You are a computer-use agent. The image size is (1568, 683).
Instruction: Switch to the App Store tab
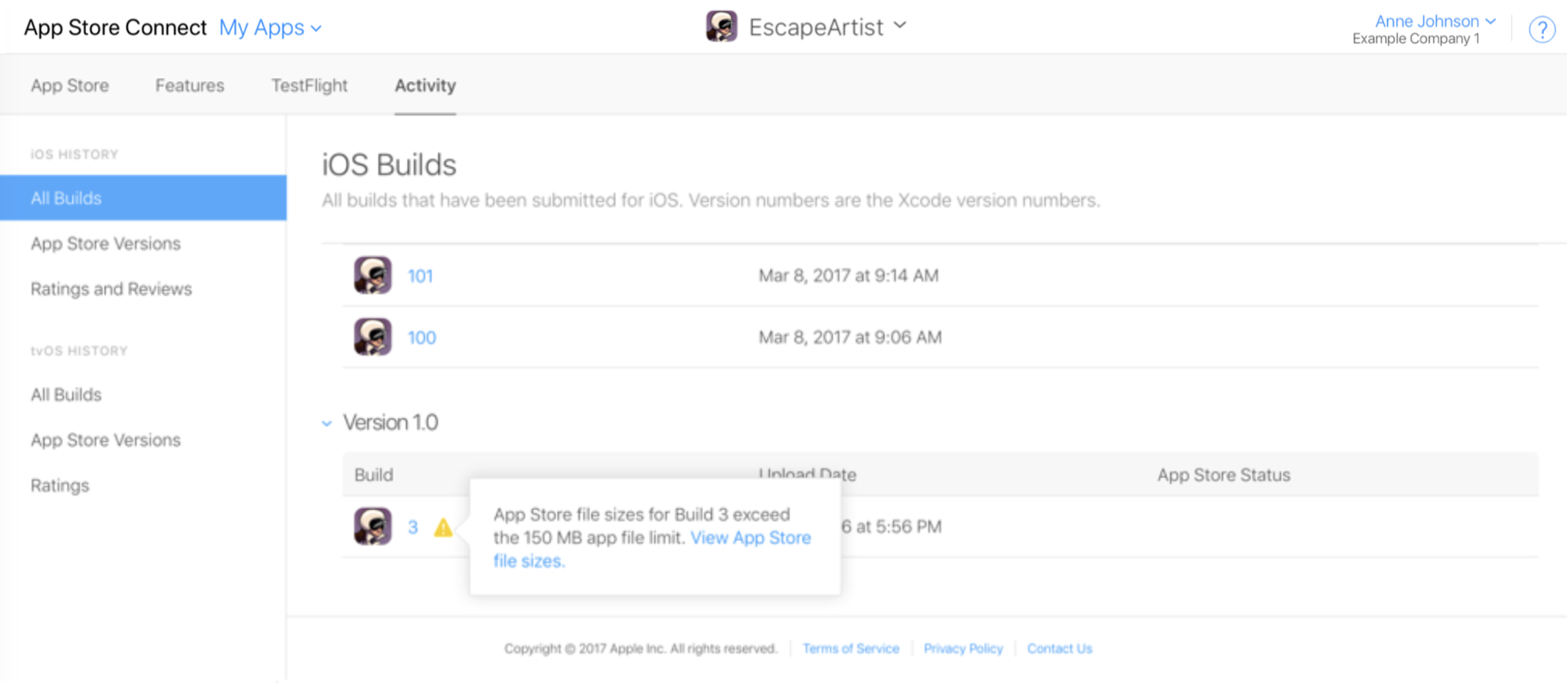(69, 85)
